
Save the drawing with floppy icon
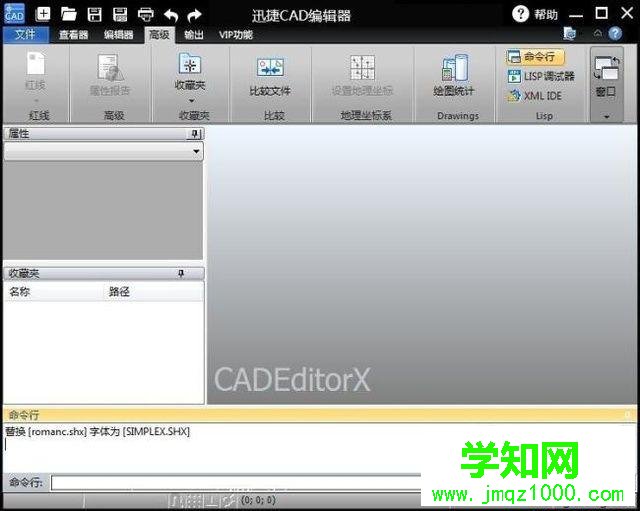[x=95, y=14]
